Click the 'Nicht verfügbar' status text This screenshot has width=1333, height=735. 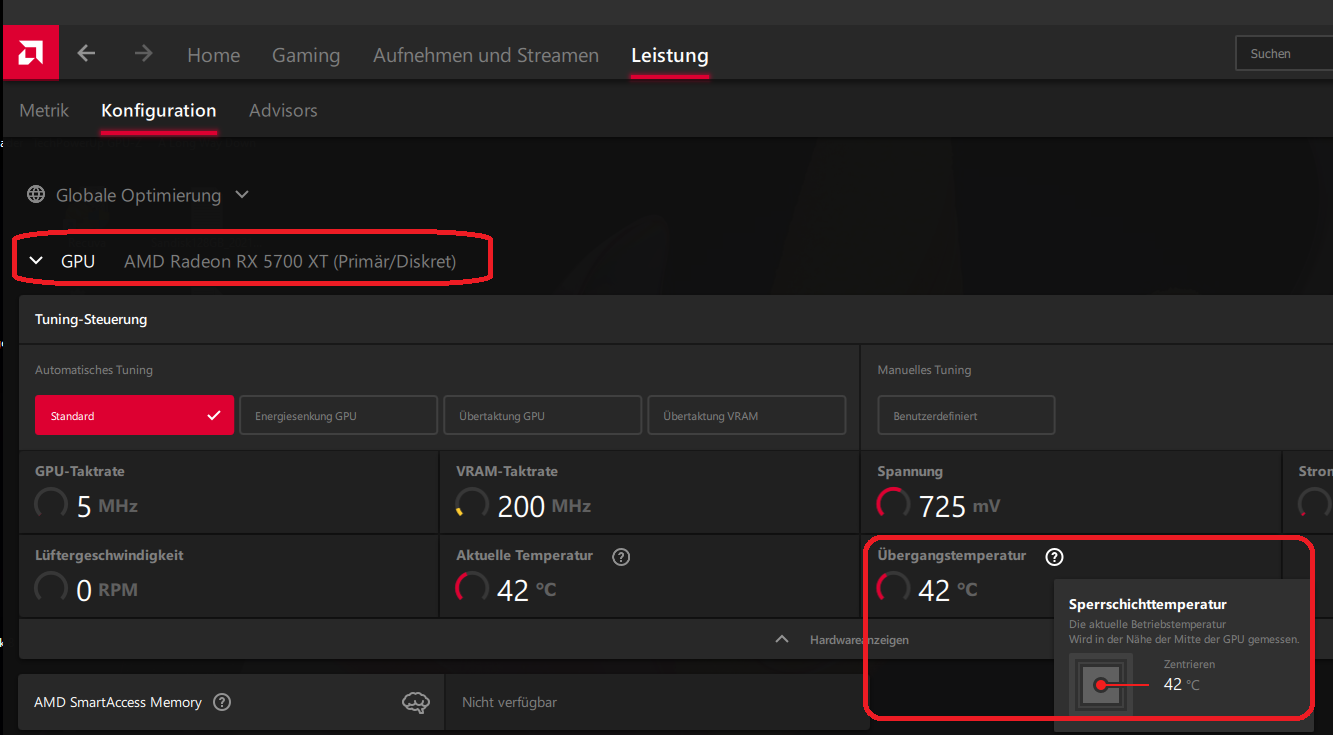tap(509, 703)
